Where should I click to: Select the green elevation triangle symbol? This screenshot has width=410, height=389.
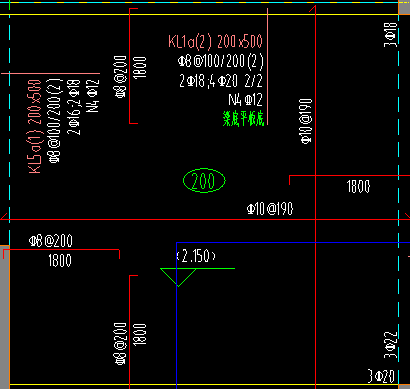(x=178, y=277)
